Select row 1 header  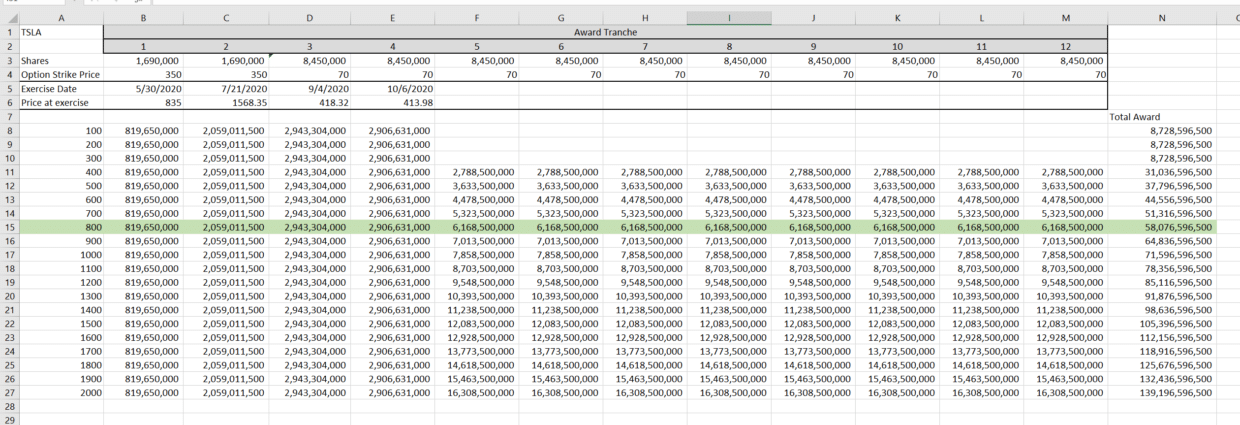click(x=8, y=33)
